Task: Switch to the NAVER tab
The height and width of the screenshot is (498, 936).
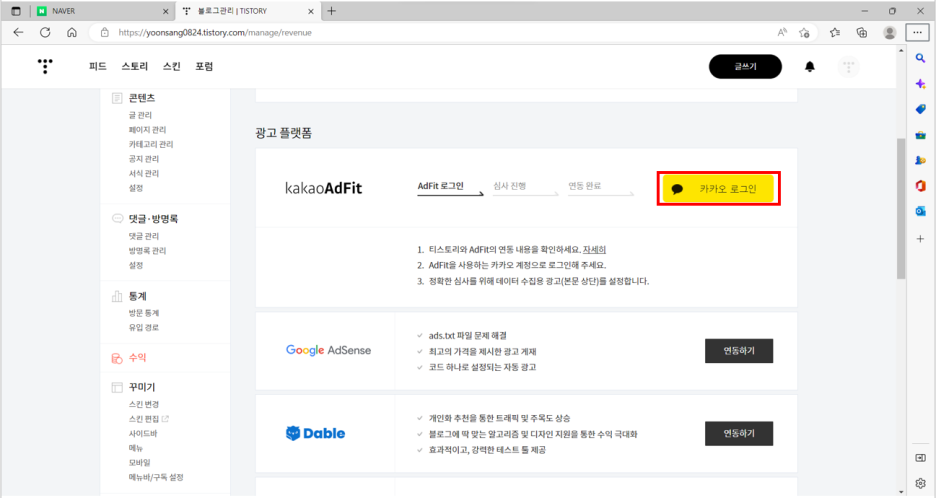Action: 103,11
